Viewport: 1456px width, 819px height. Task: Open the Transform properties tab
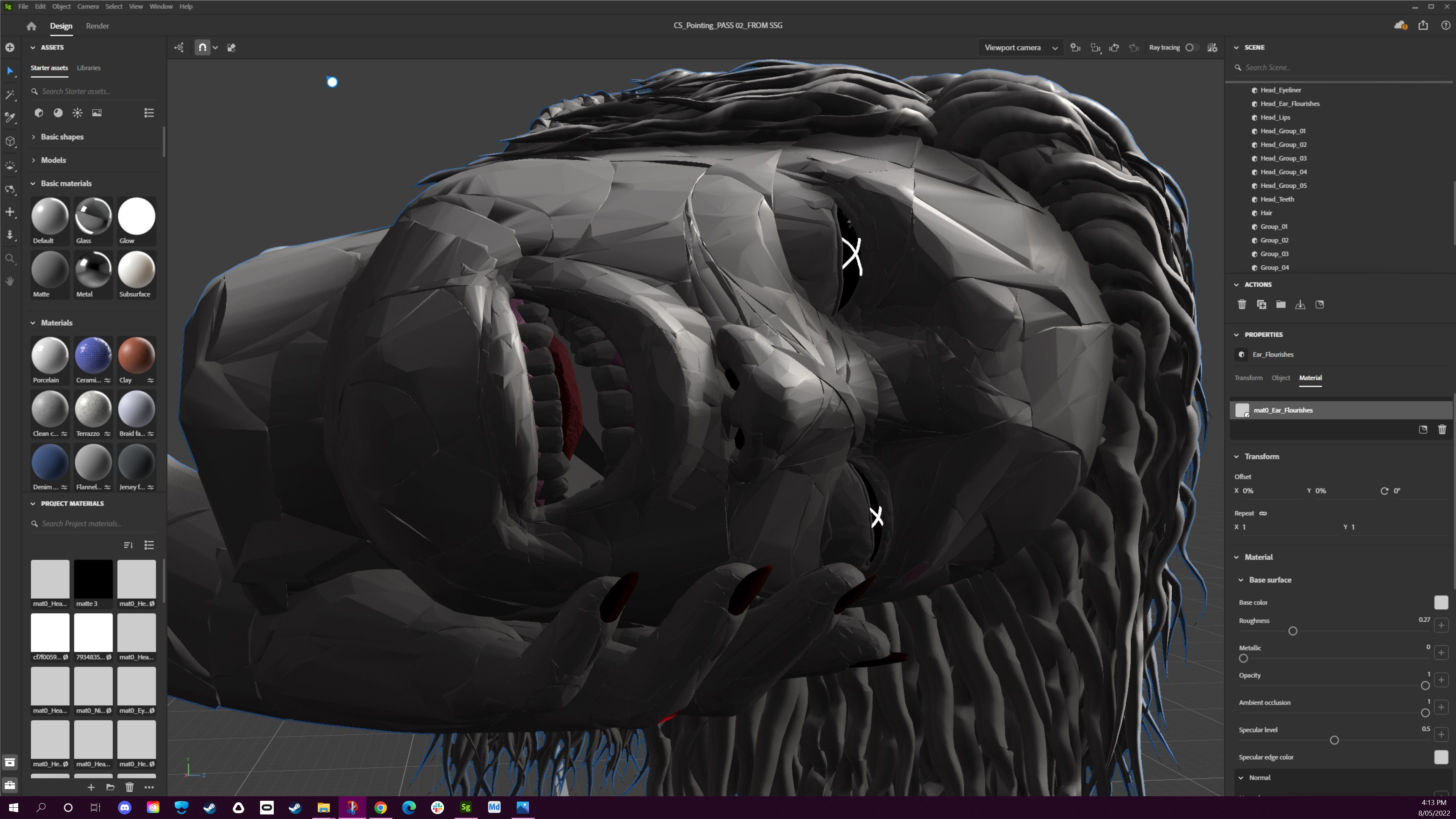tap(1248, 378)
